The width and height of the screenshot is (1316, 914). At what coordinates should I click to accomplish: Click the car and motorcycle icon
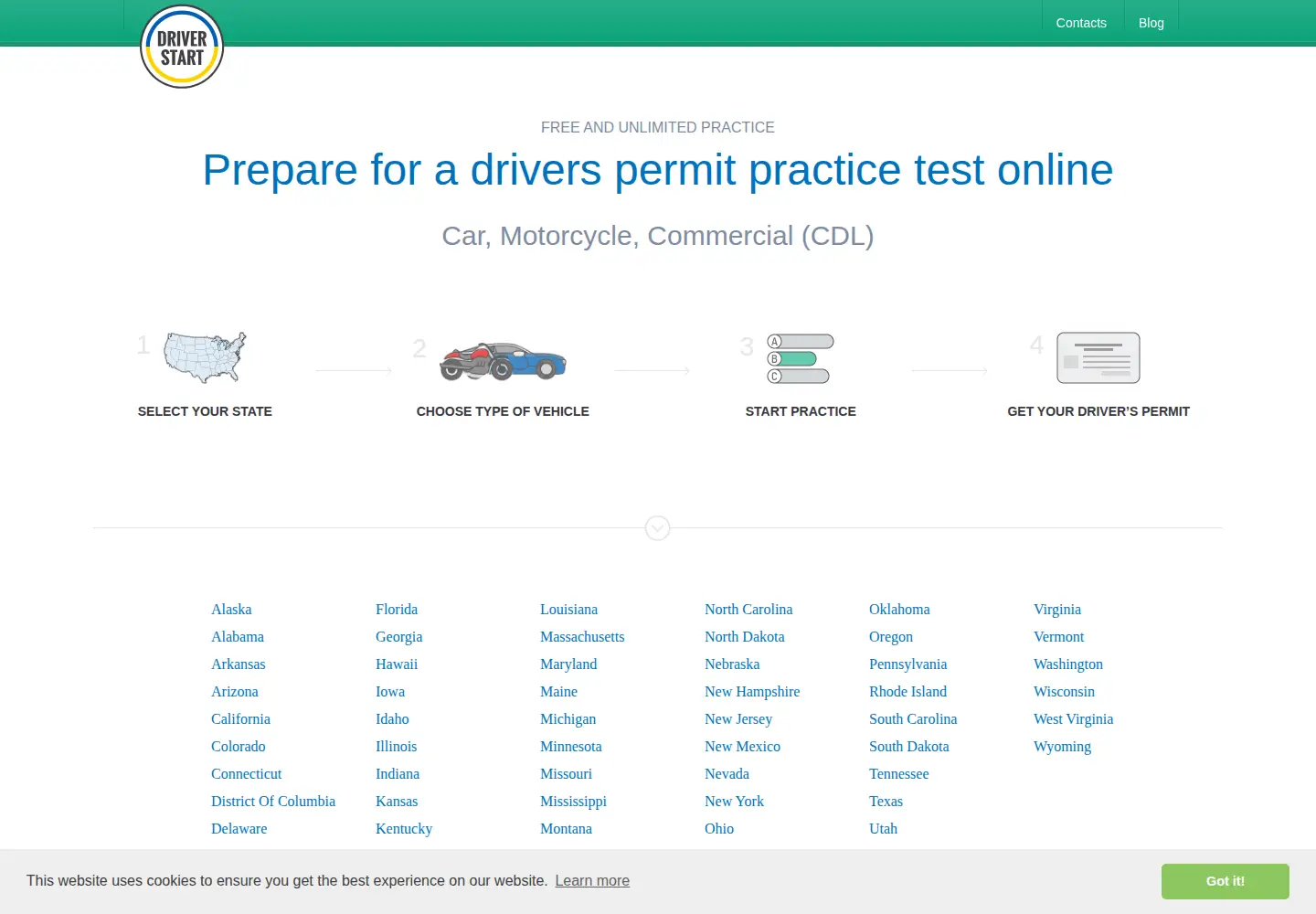503,361
